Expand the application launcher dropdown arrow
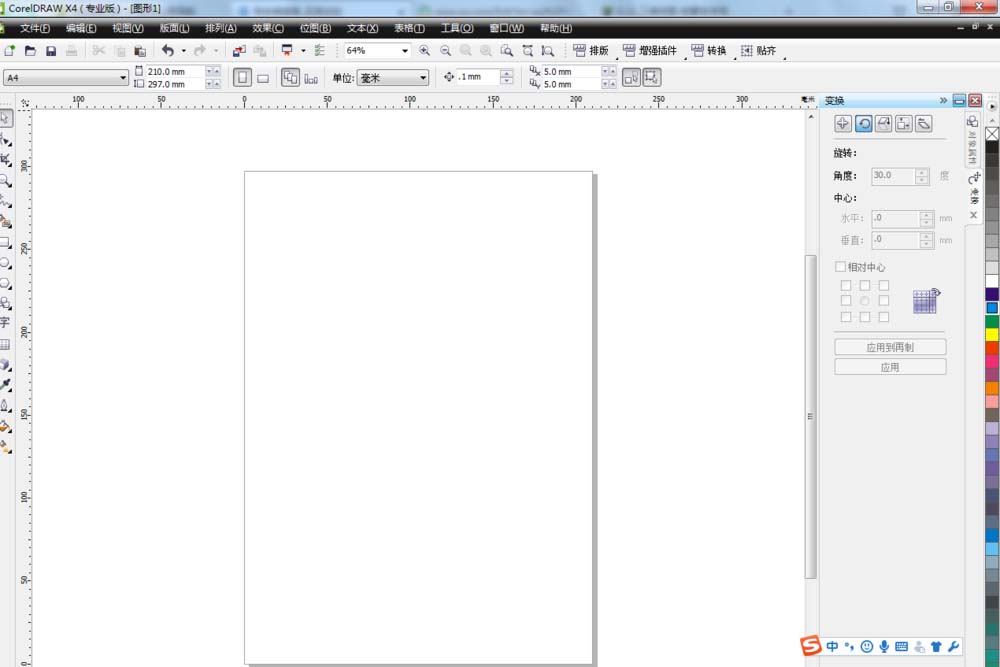This screenshot has height=667, width=1000. pos(303,50)
